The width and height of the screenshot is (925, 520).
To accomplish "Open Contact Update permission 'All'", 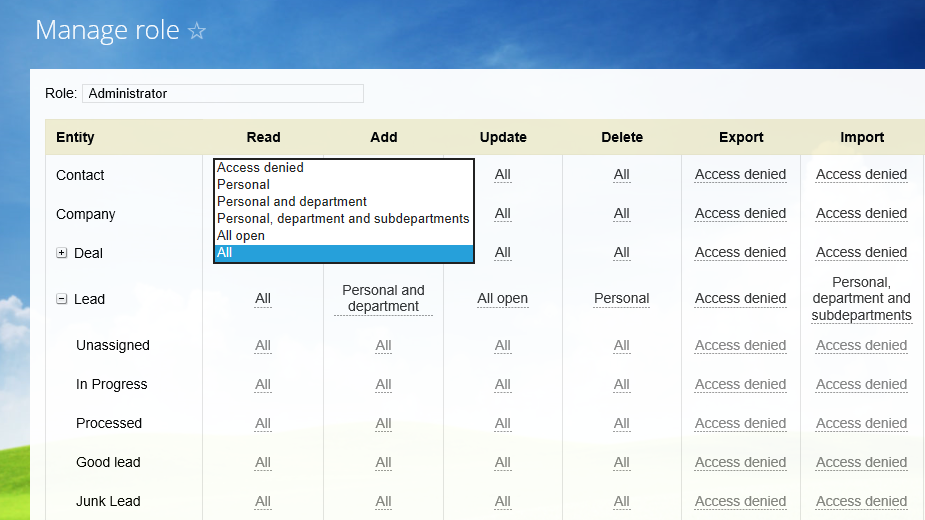I will tap(503, 175).
